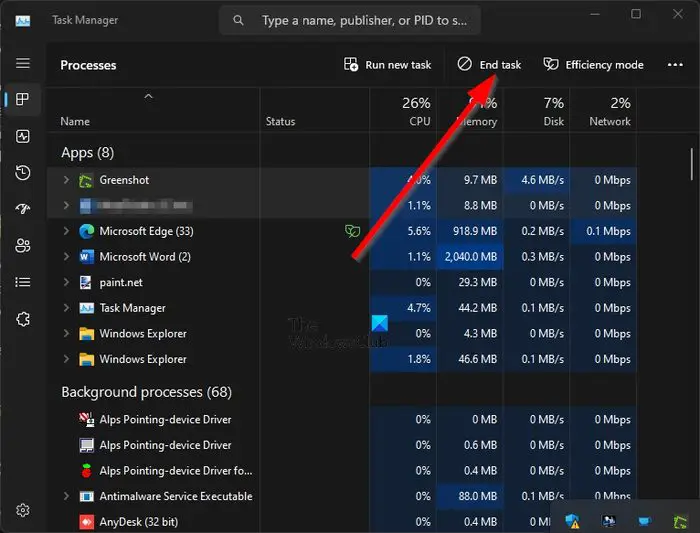Click the paint.net app icon
700x533 pixels.
tap(86, 283)
